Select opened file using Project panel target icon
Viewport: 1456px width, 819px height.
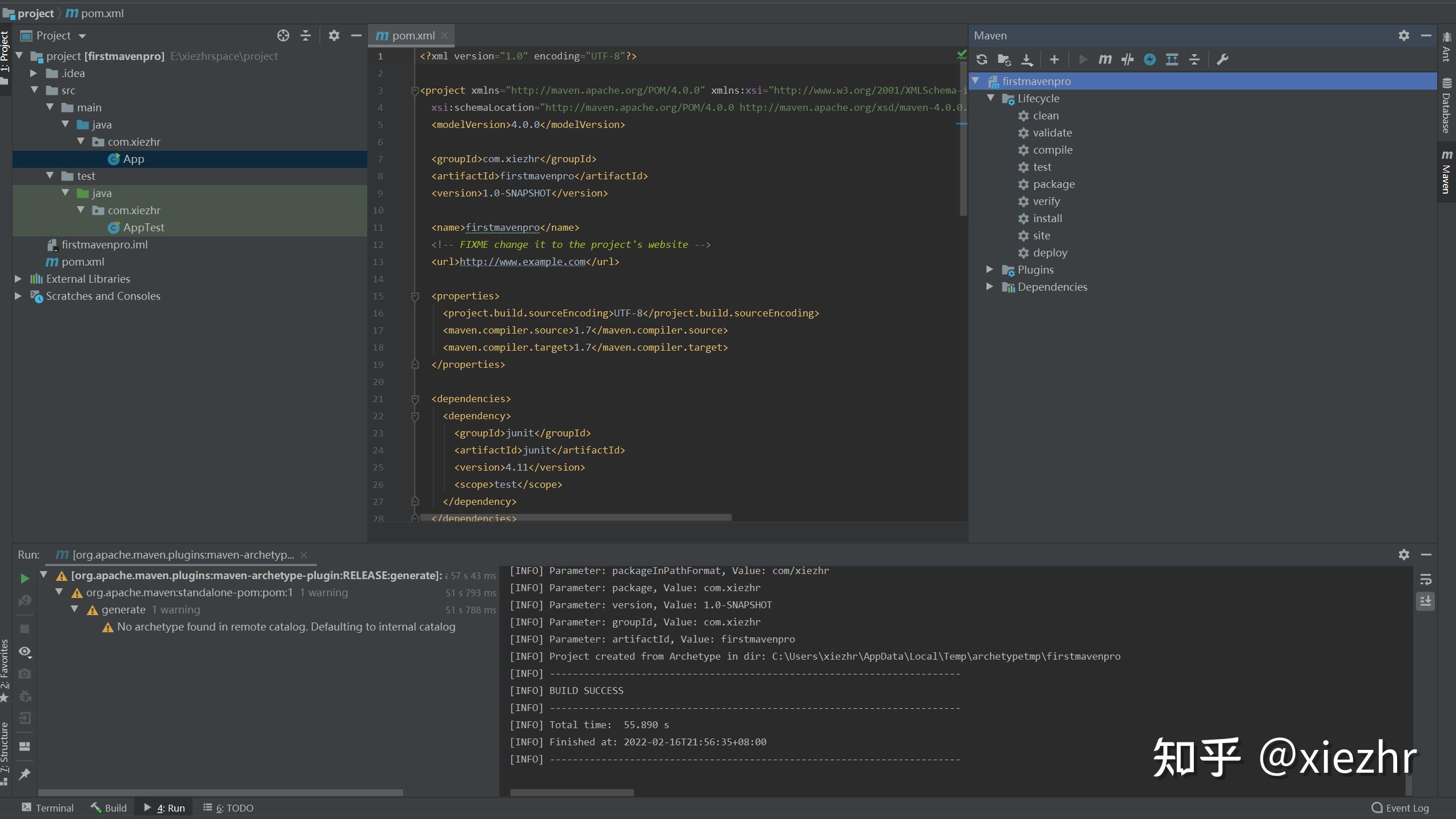[x=284, y=35]
